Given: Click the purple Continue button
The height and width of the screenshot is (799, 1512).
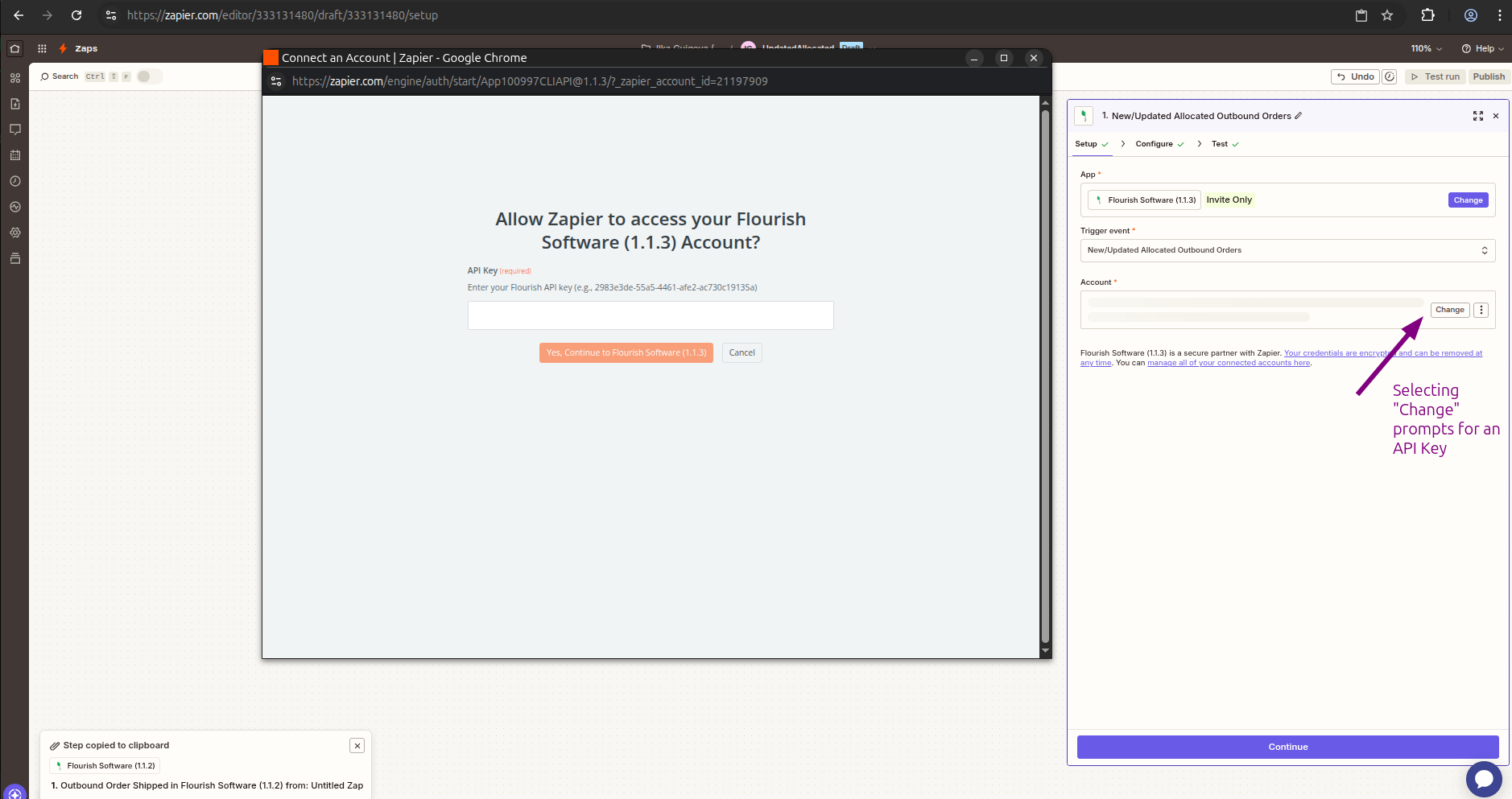Looking at the screenshot, I should [x=1287, y=747].
